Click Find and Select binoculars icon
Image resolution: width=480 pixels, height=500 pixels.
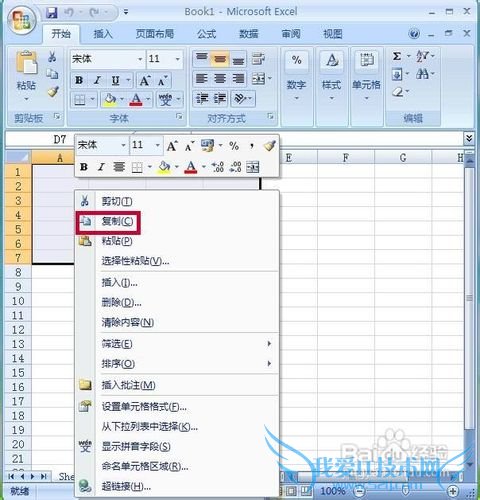click(x=423, y=74)
